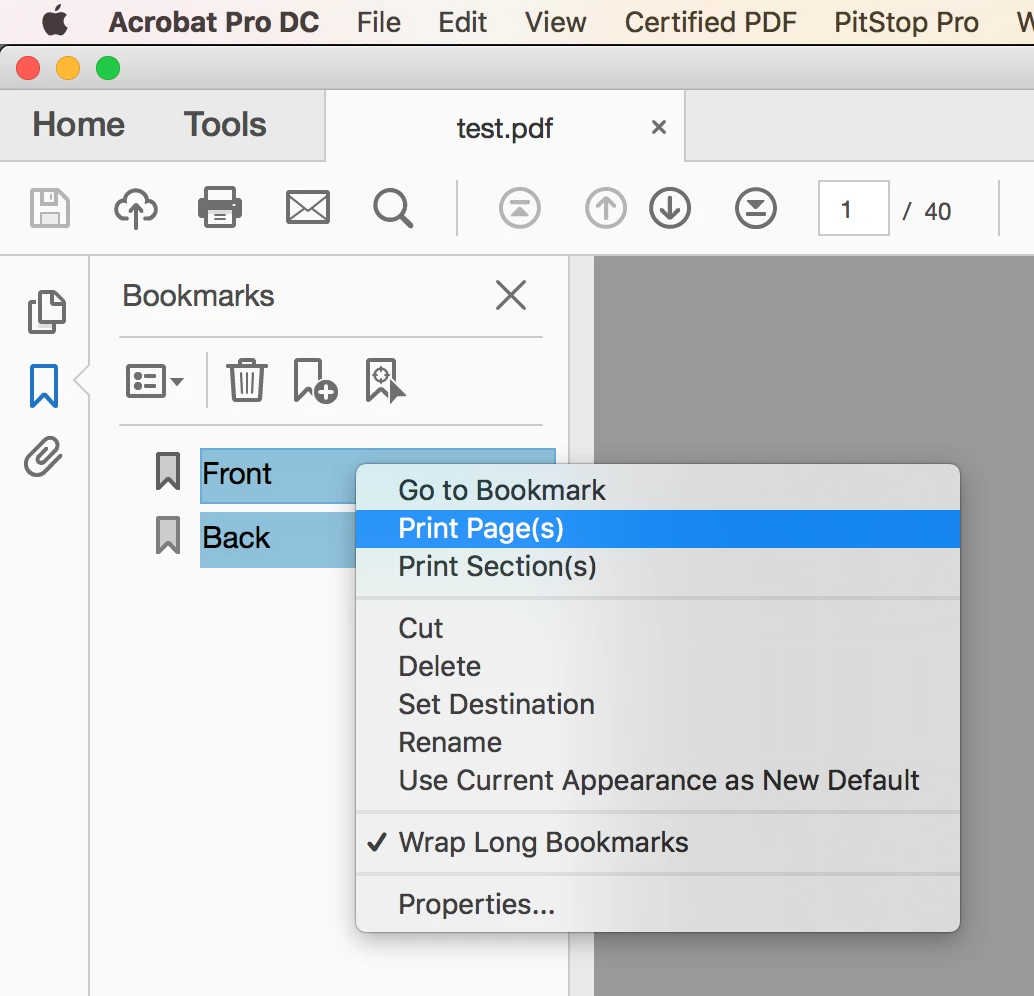This screenshot has height=996, width=1034.
Task: Click bookmark icon next to Back
Action: coord(168,535)
